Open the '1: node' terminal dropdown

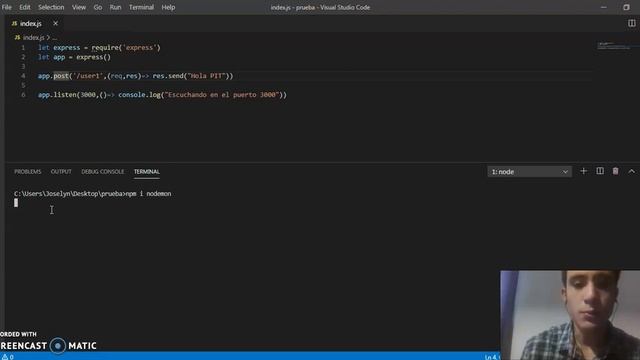coord(529,172)
